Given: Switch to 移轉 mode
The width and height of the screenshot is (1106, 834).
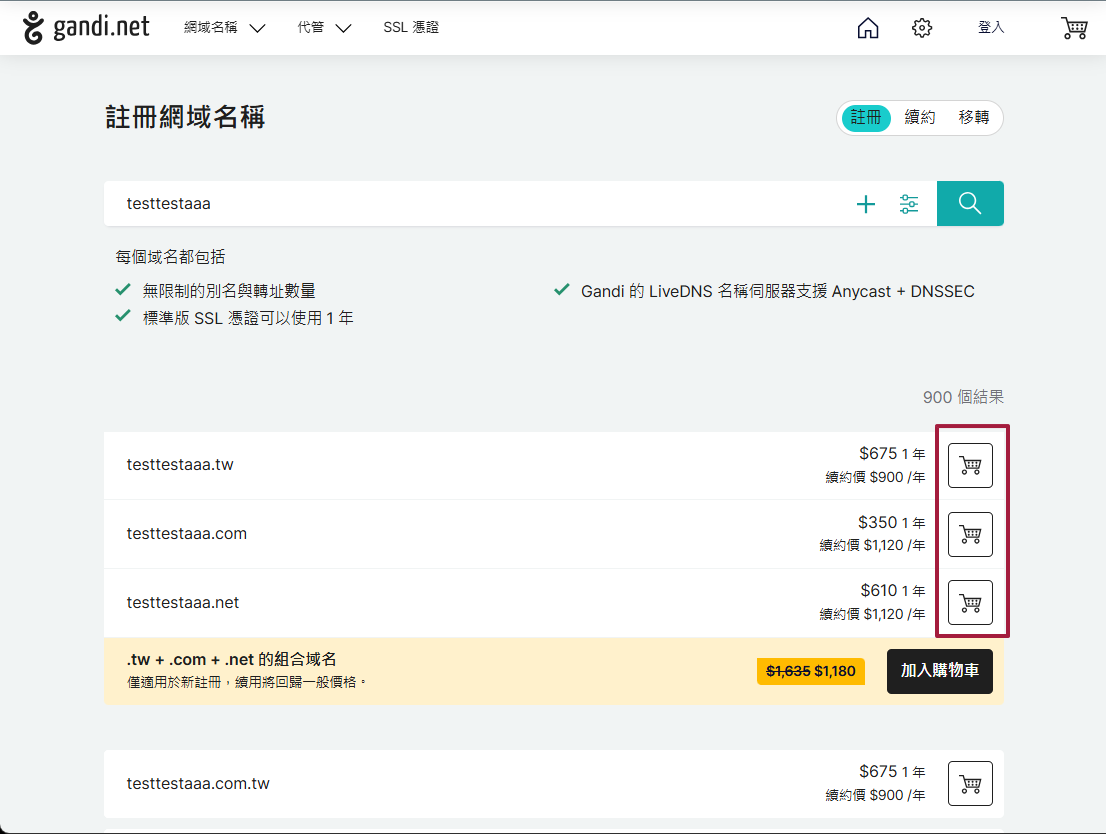Looking at the screenshot, I should pos(973,118).
